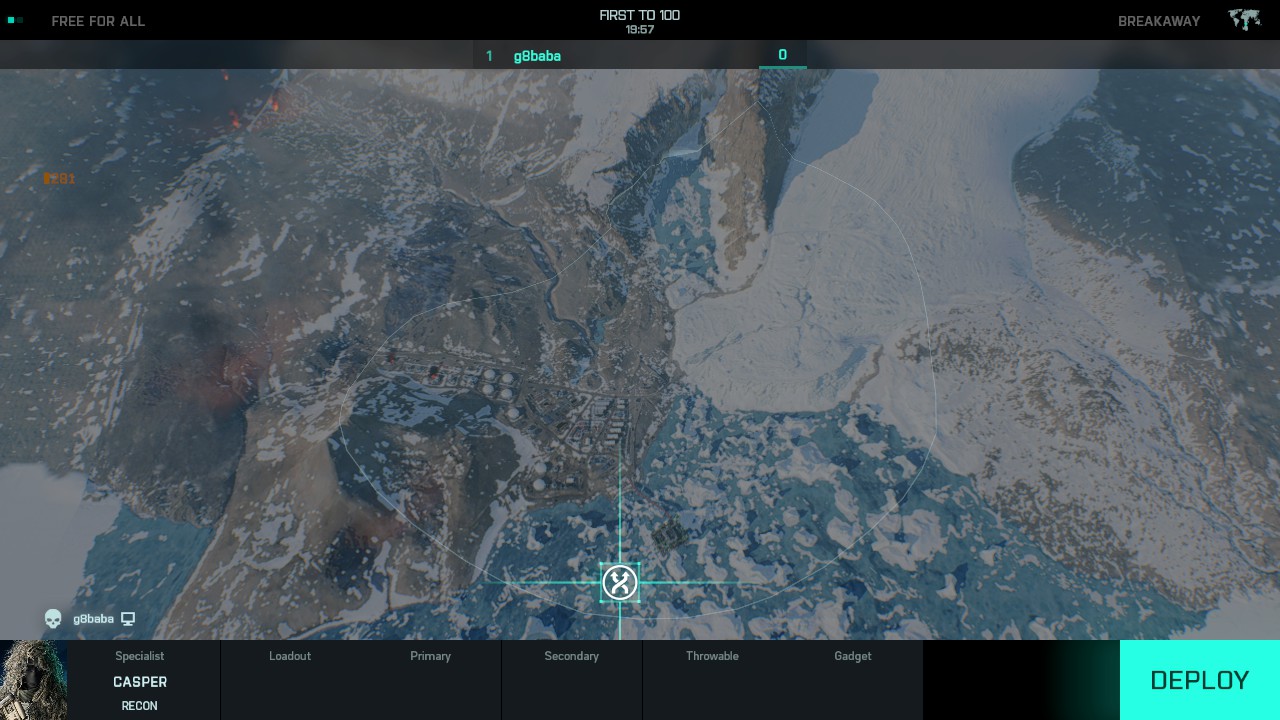The width and height of the screenshot is (1280, 720).
Task: Select the spawn point marker on map
Action: coord(620,582)
